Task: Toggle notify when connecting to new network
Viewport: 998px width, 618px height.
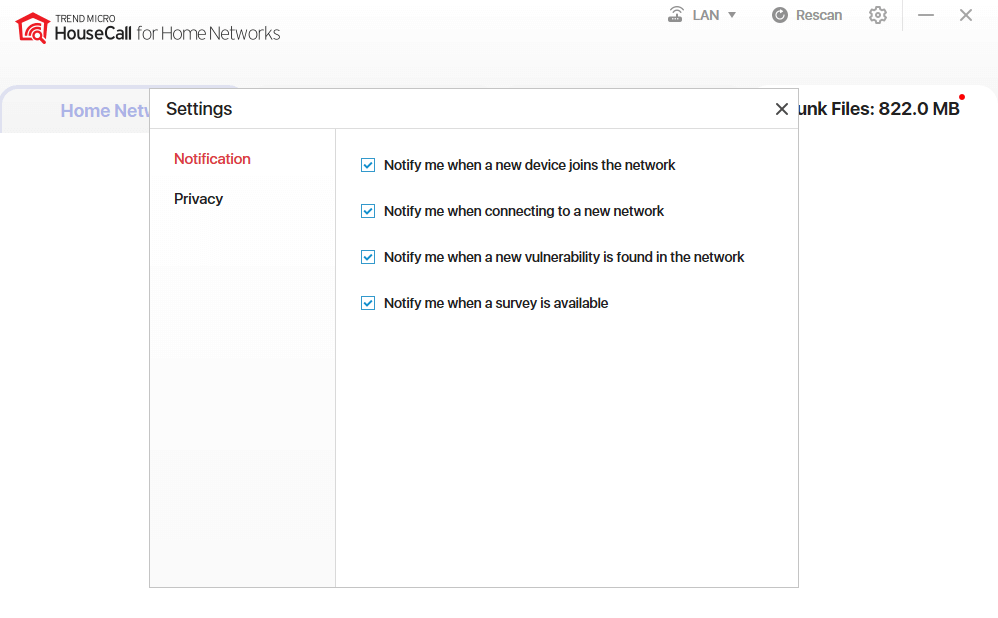Action: [368, 211]
